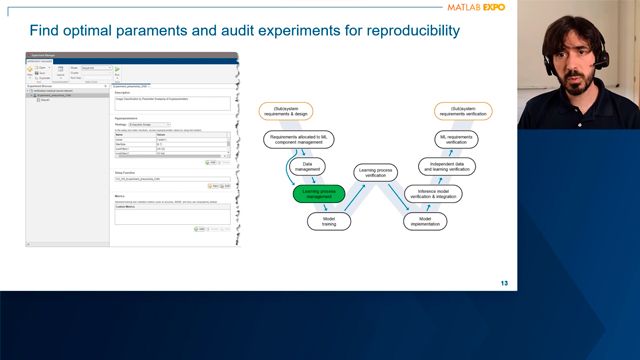Select the Experiment Manager ribbon tab
Viewport: 640px width, 360px height.
coord(40,62)
